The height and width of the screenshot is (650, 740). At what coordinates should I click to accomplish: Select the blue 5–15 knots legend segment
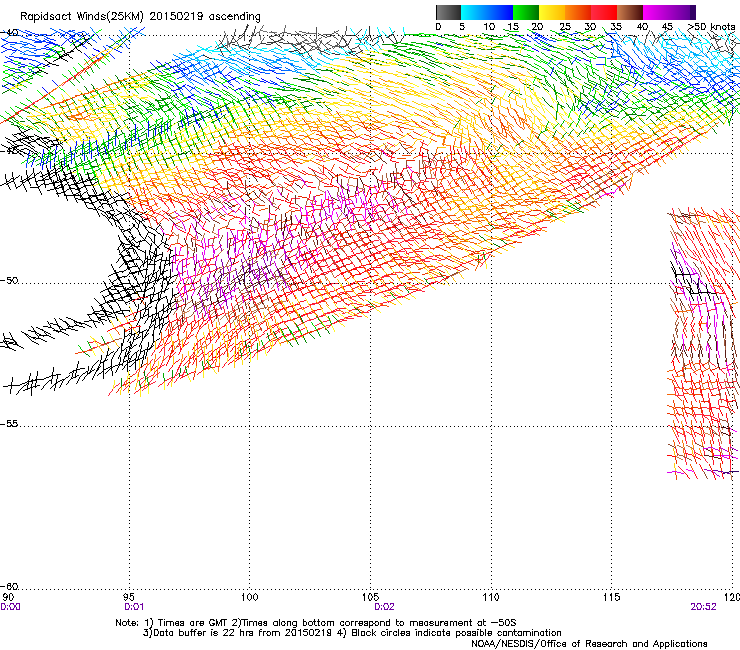(x=487, y=12)
